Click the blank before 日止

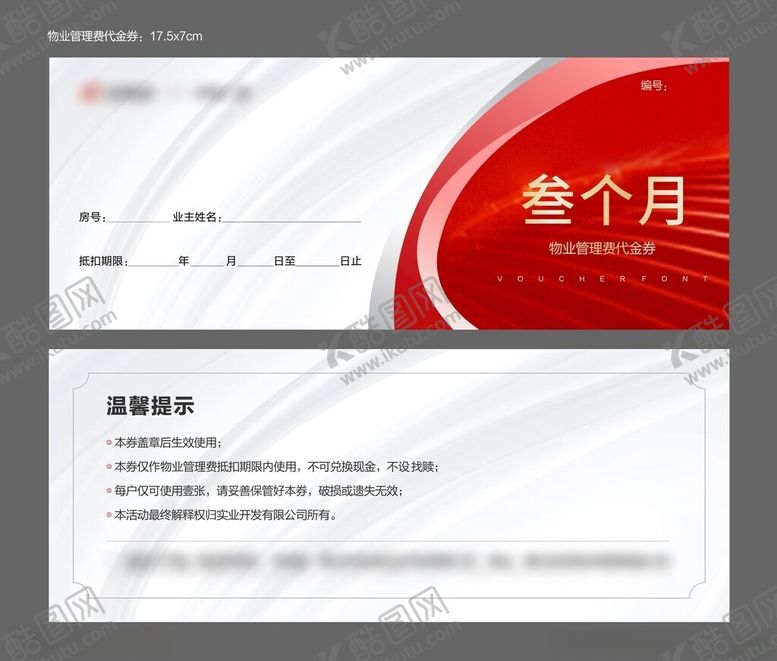318,262
